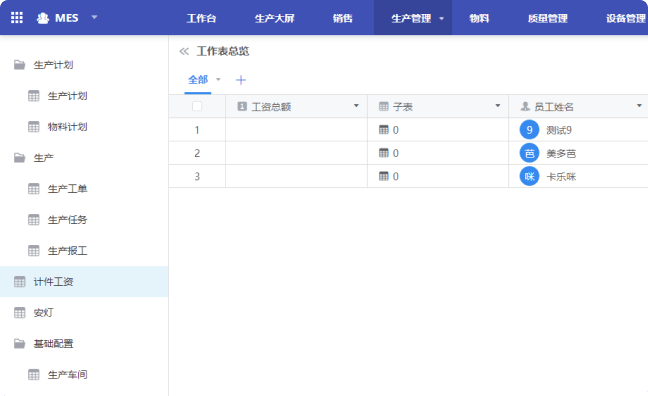Viewport: 648px width, 396px height.
Task: Click the table icon beside 生产报工
Action: [33, 250]
